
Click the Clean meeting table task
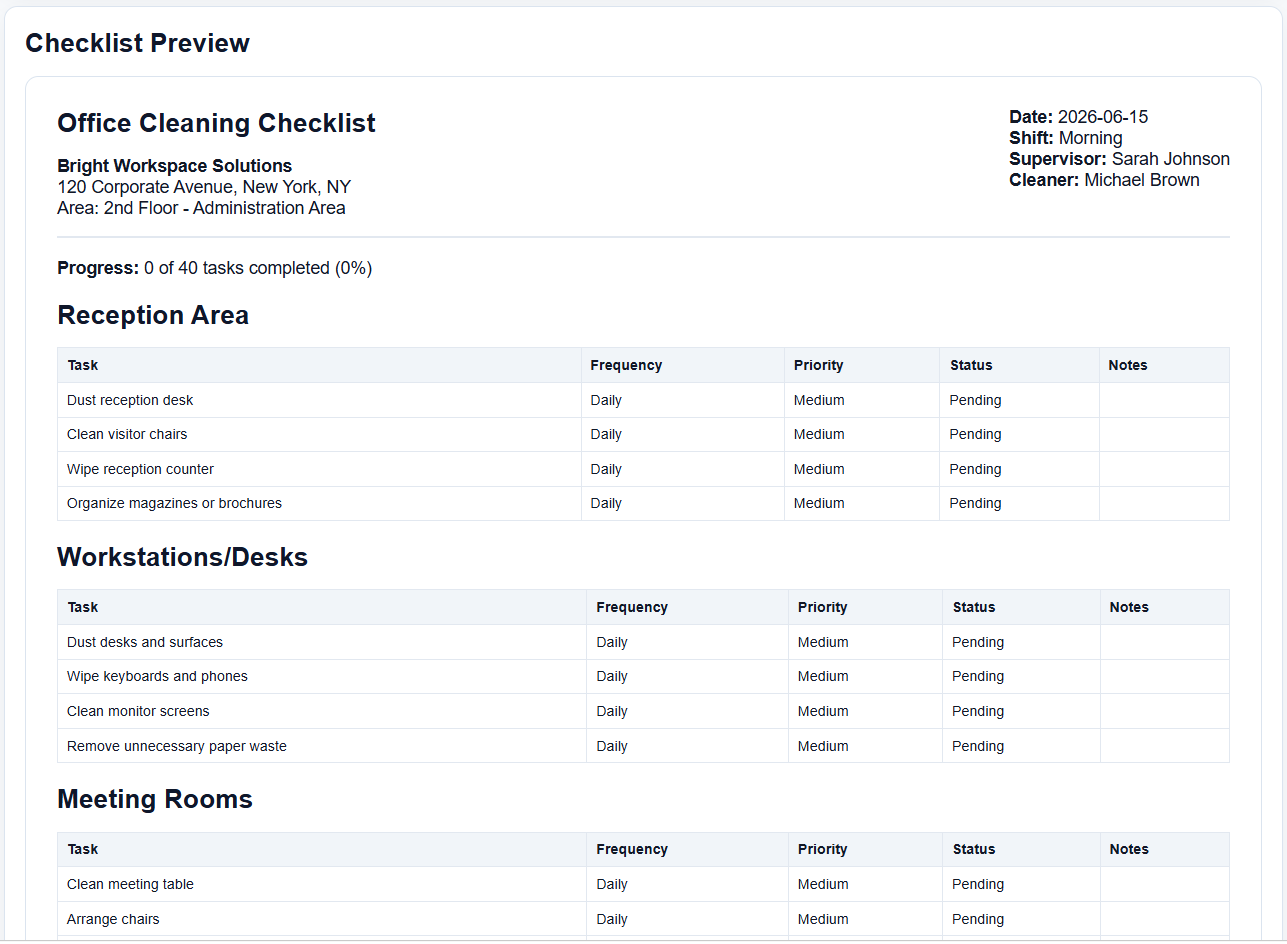coord(130,884)
